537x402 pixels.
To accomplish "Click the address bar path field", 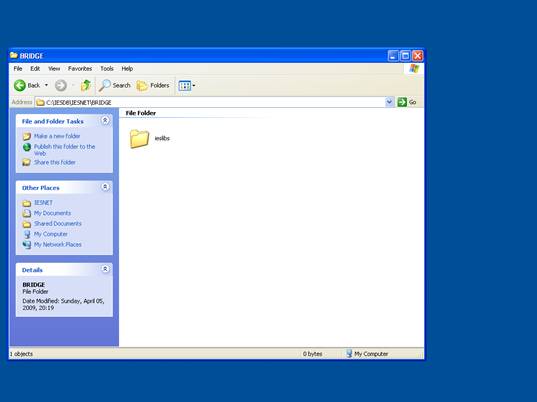I will click(x=211, y=102).
